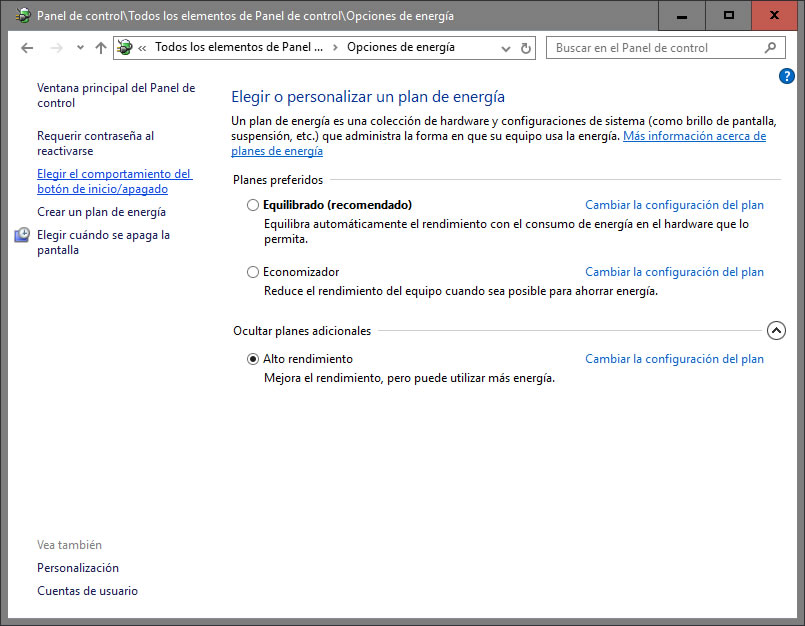Select the Alto rendimiento plan
The image size is (805, 626).
tap(253, 359)
